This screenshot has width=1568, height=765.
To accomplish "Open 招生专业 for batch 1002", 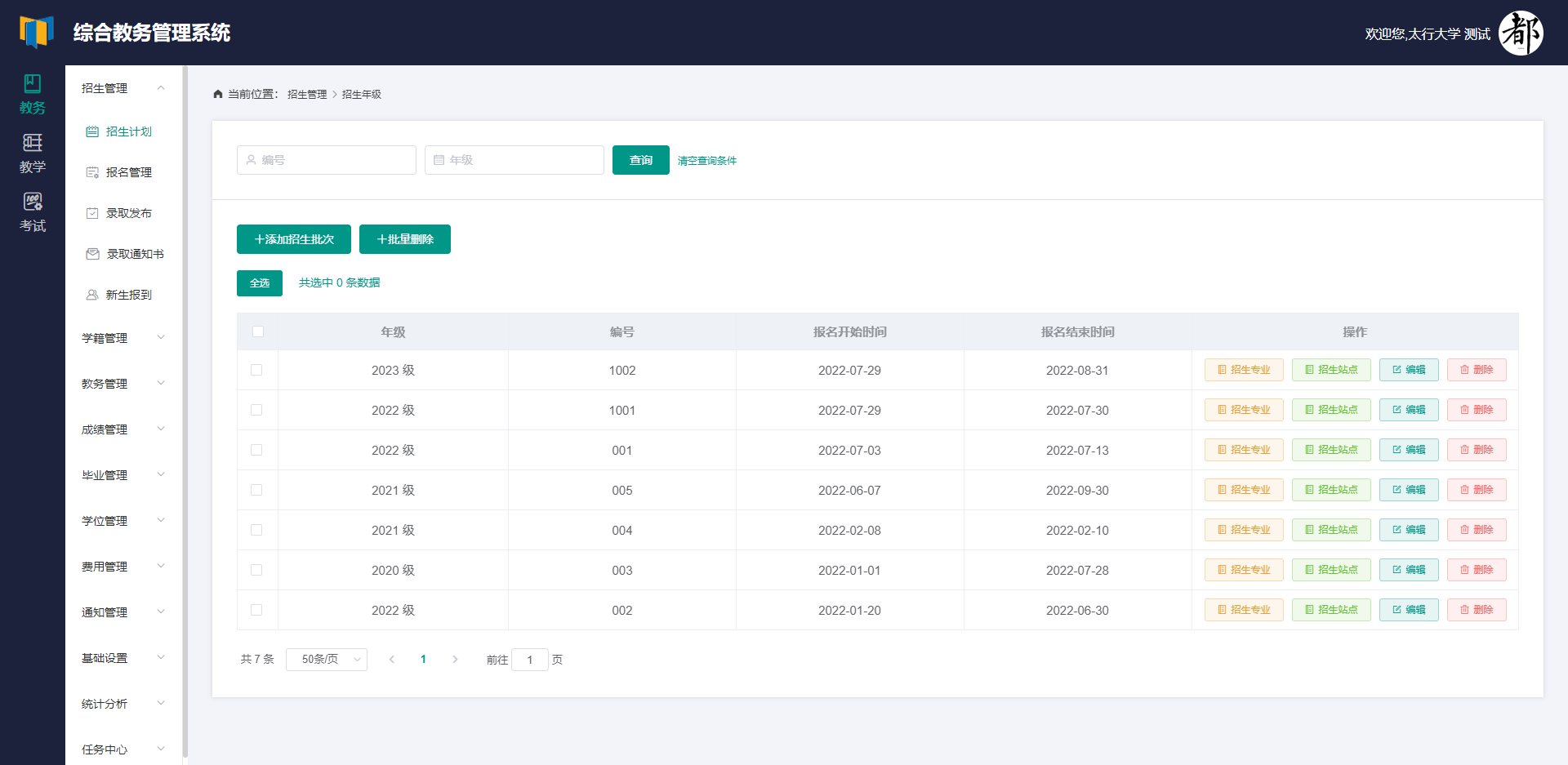I will pyautogui.click(x=1244, y=370).
